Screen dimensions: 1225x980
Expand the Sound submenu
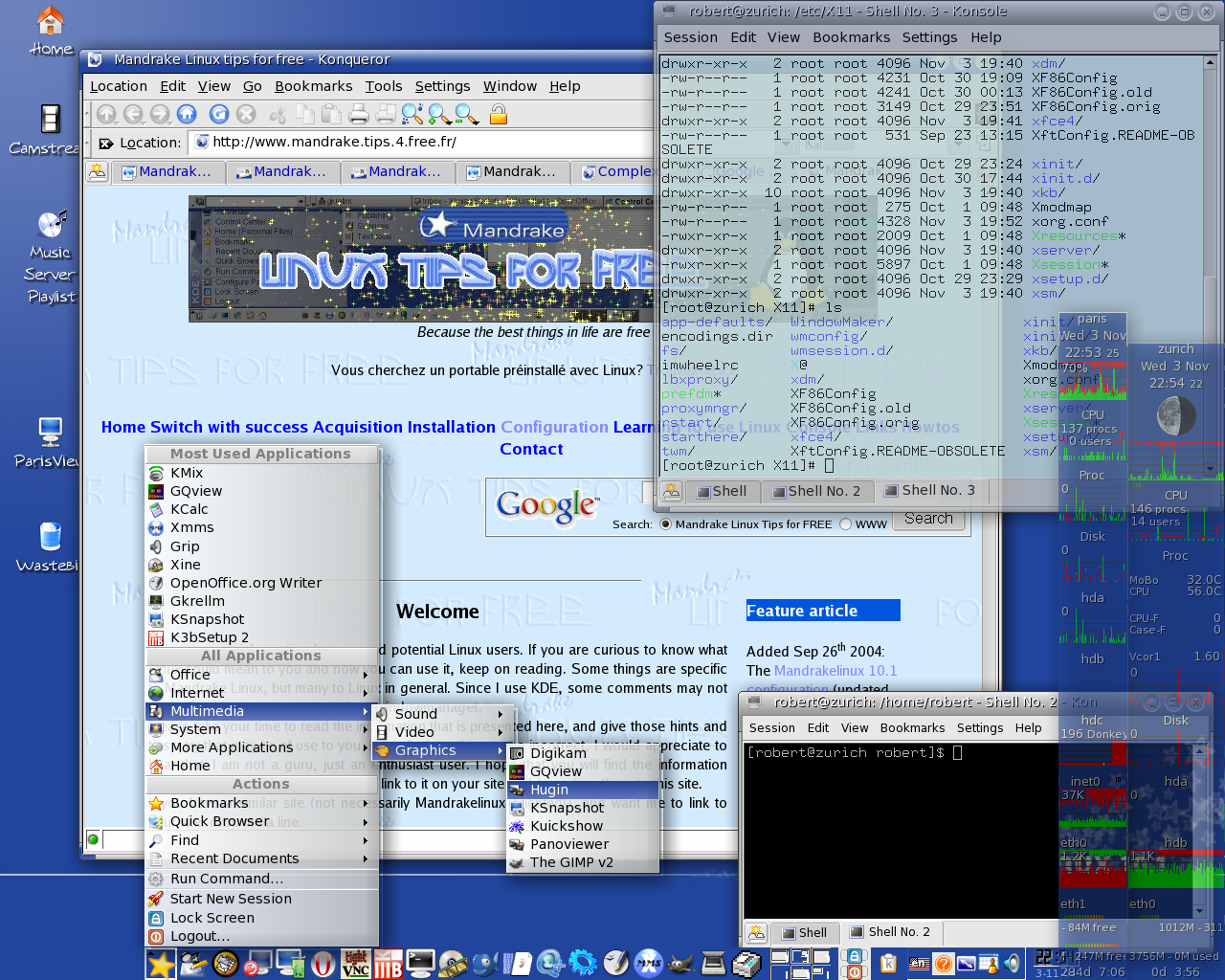pos(442,714)
